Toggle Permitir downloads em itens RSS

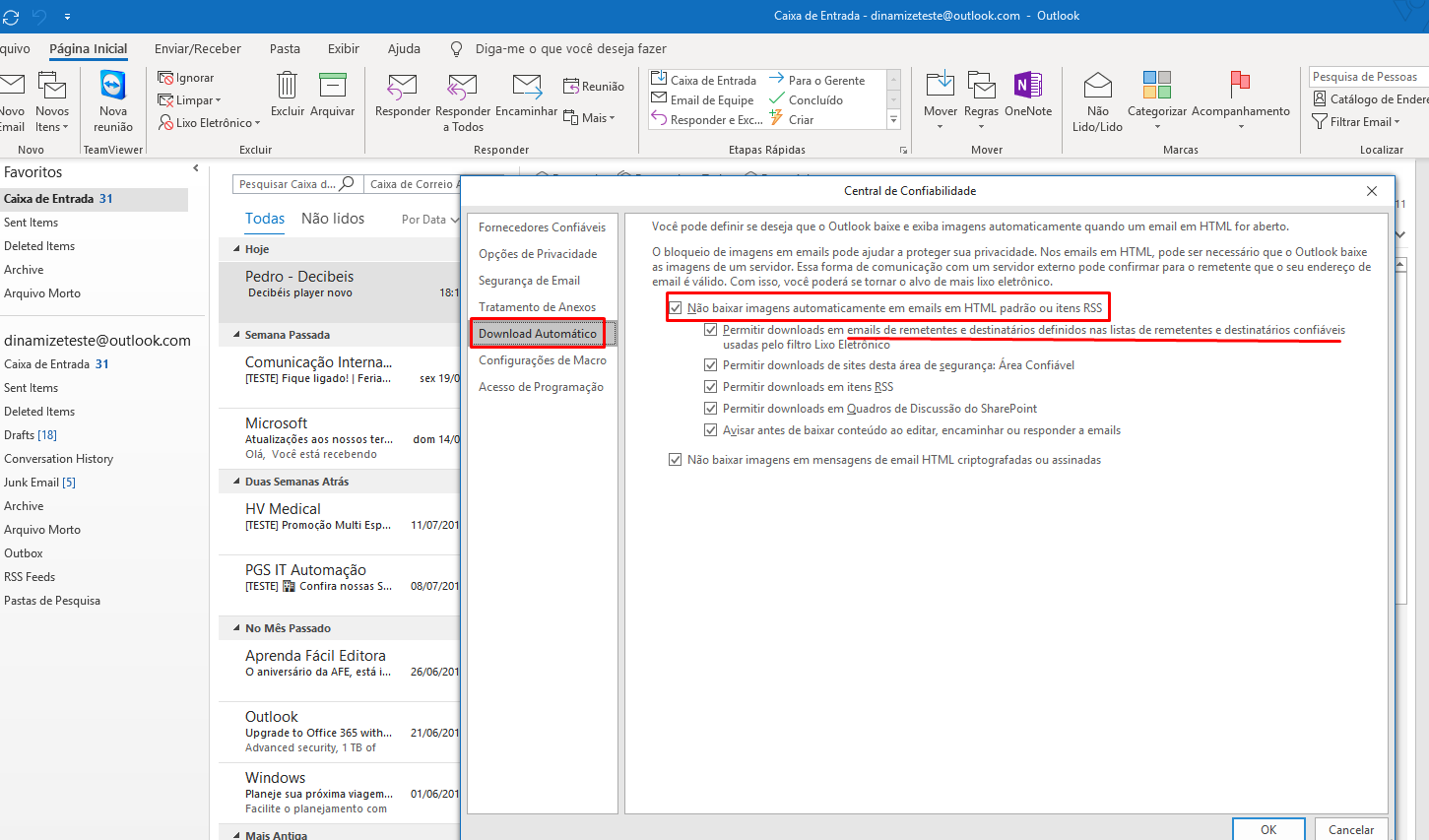point(710,387)
